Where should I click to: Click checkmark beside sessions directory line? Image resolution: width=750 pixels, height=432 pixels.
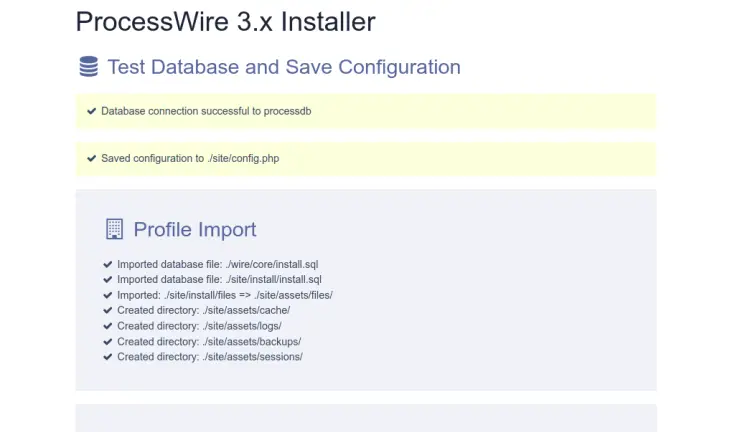[x=108, y=357]
